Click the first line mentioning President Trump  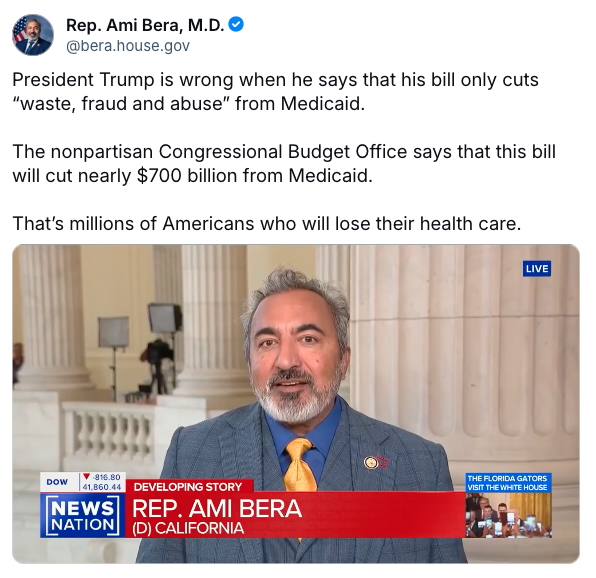(275, 80)
